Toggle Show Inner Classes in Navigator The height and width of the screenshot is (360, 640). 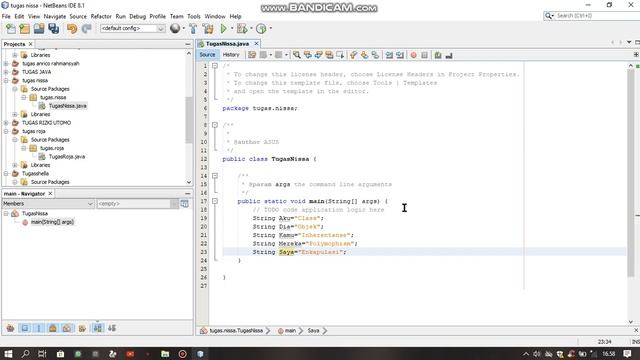click(x=67, y=328)
